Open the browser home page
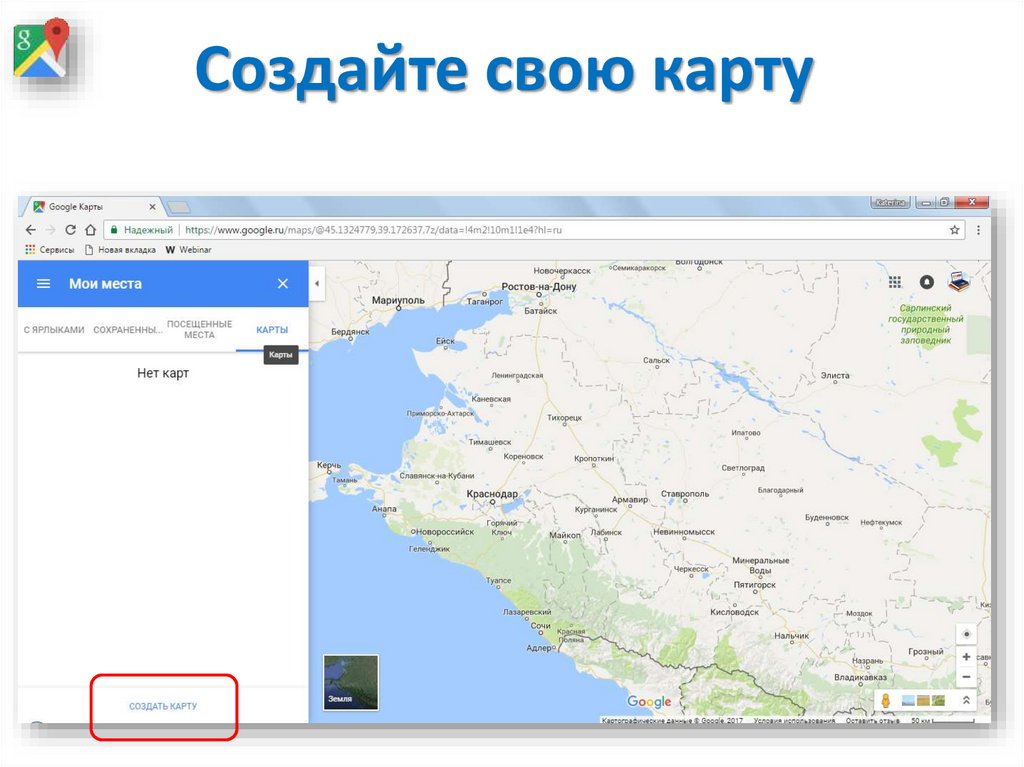The image size is (1024, 767). pyautogui.click(x=91, y=230)
